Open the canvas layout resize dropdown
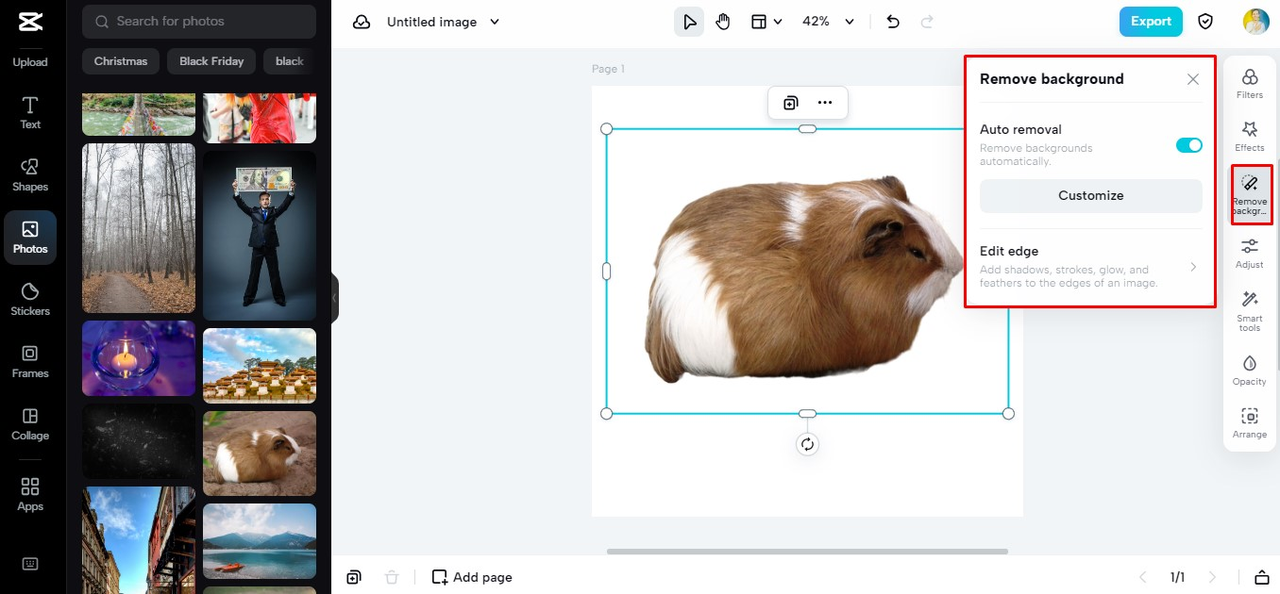The height and width of the screenshot is (594, 1280). [767, 21]
